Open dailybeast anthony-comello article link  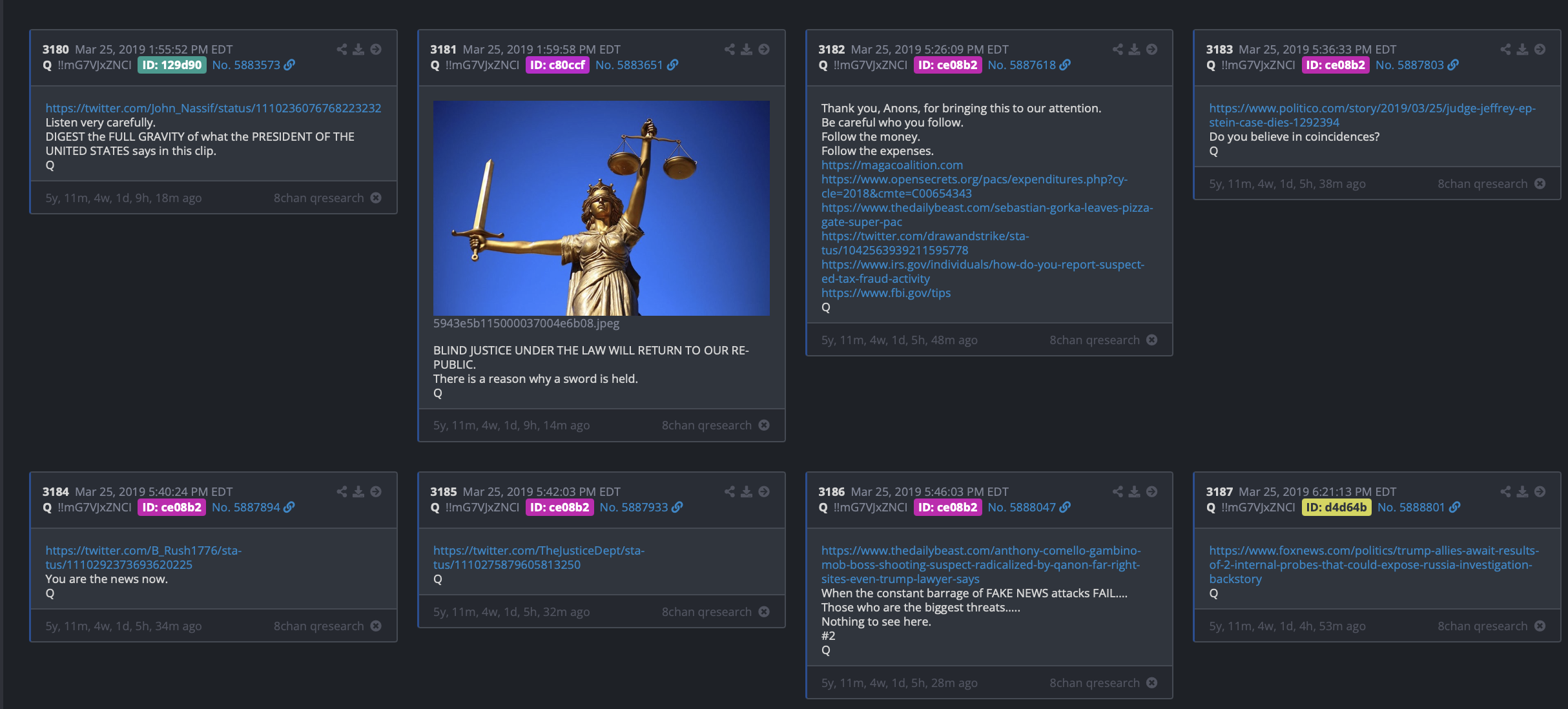click(981, 564)
